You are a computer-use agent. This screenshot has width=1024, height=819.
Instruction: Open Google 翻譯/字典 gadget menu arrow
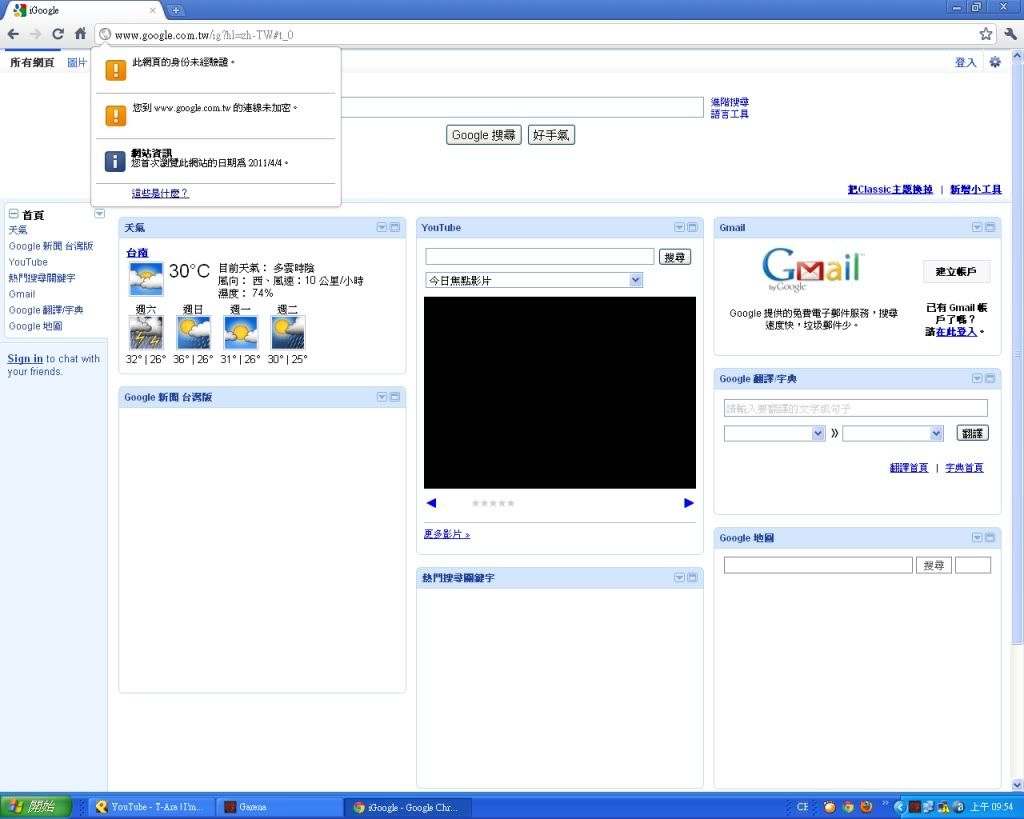tap(977, 379)
